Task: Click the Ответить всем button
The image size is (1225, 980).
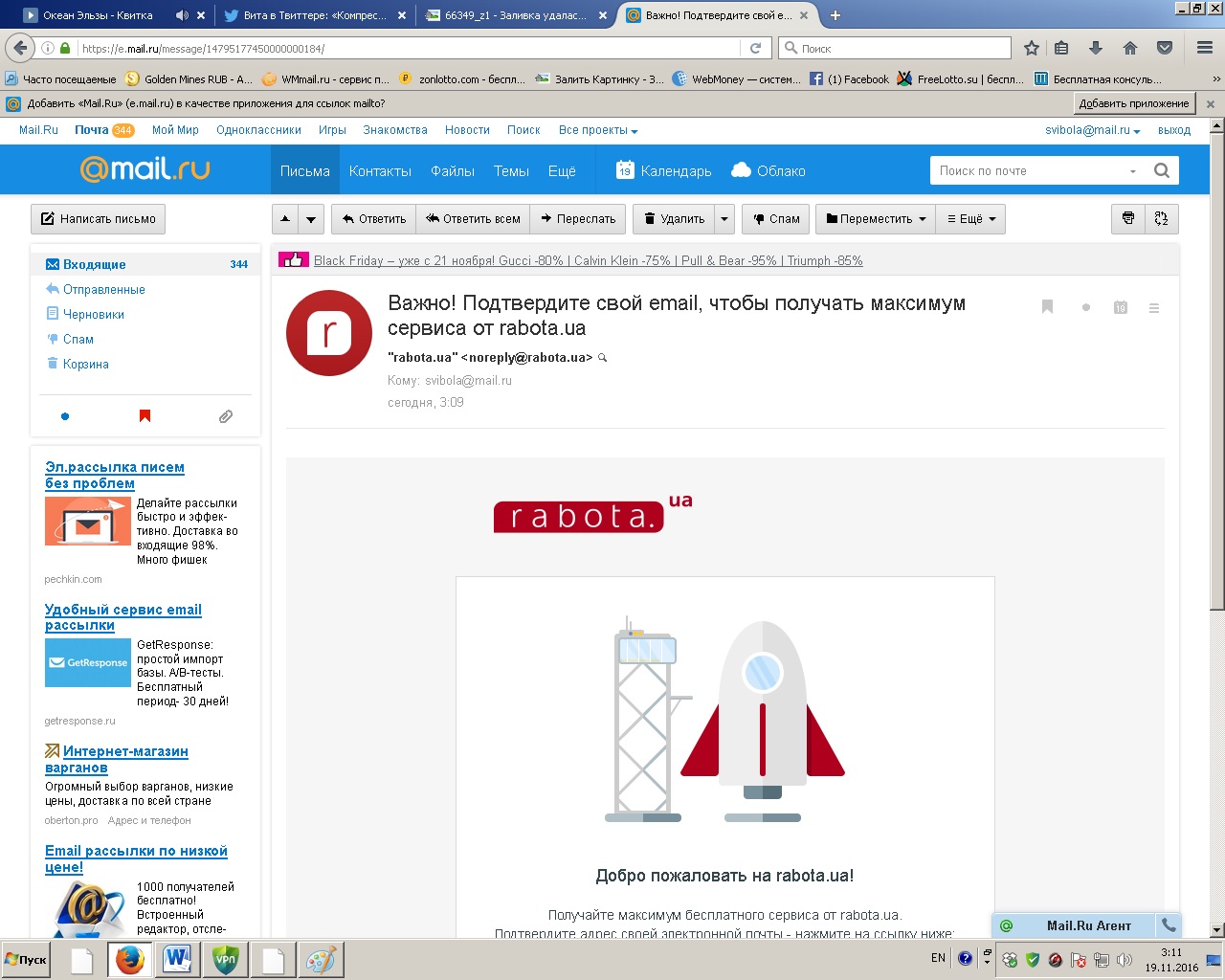Action: click(x=473, y=219)
